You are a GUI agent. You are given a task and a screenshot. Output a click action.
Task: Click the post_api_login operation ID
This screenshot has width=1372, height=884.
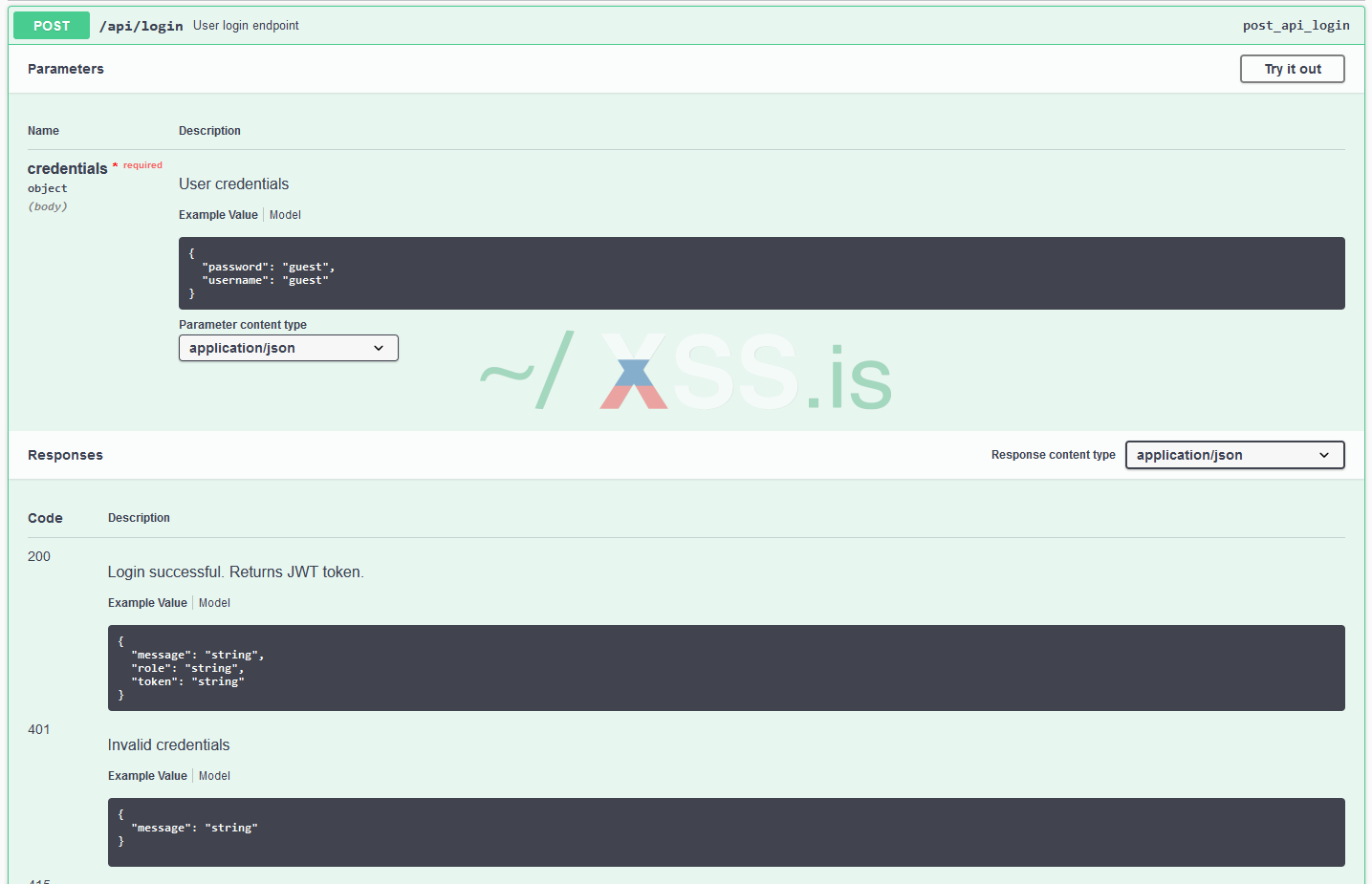1296,26
